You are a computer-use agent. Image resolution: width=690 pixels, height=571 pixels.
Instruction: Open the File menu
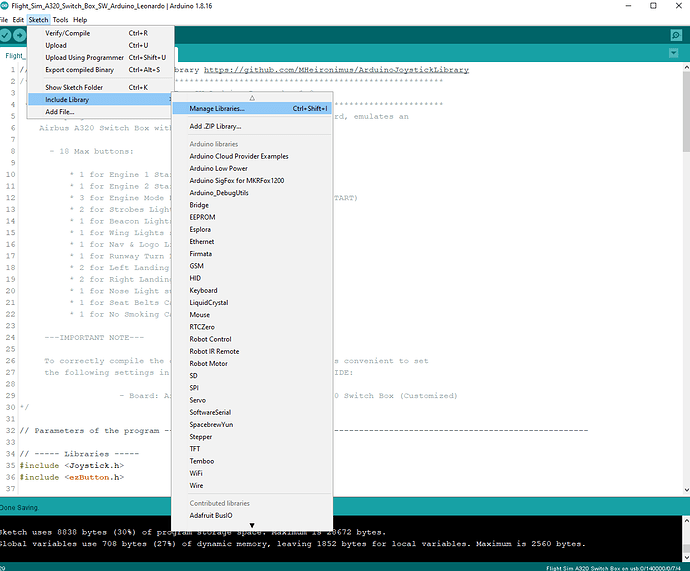tap(4, 20)
